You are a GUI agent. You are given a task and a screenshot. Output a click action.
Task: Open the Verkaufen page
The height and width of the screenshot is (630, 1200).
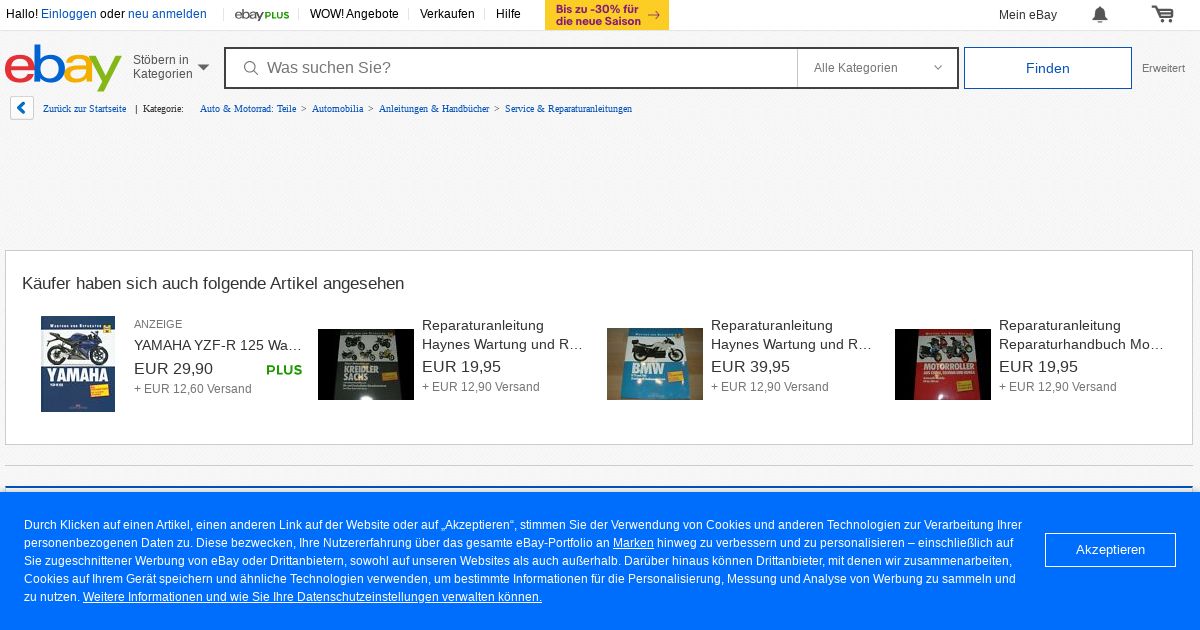(447, 14)
